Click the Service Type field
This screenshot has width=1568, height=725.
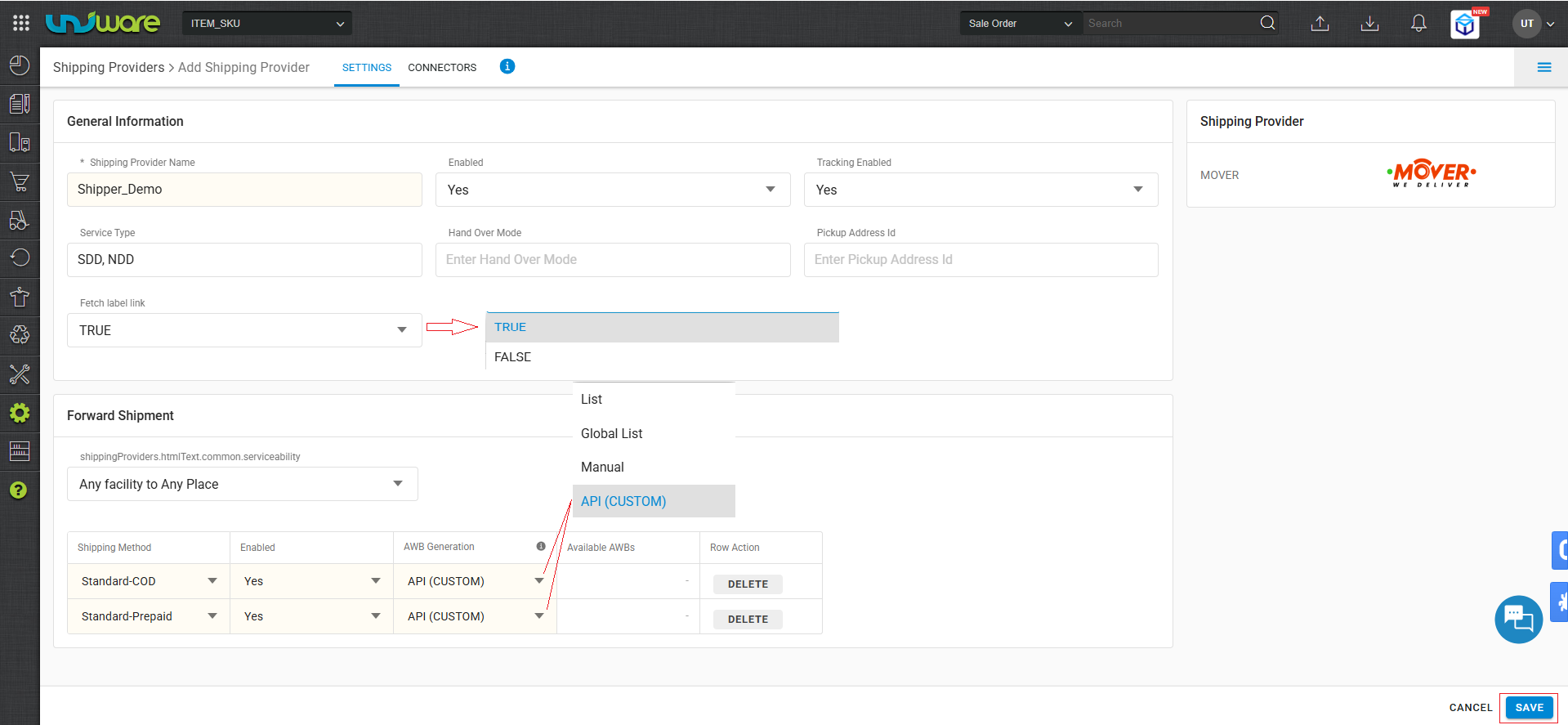[244, 260]
